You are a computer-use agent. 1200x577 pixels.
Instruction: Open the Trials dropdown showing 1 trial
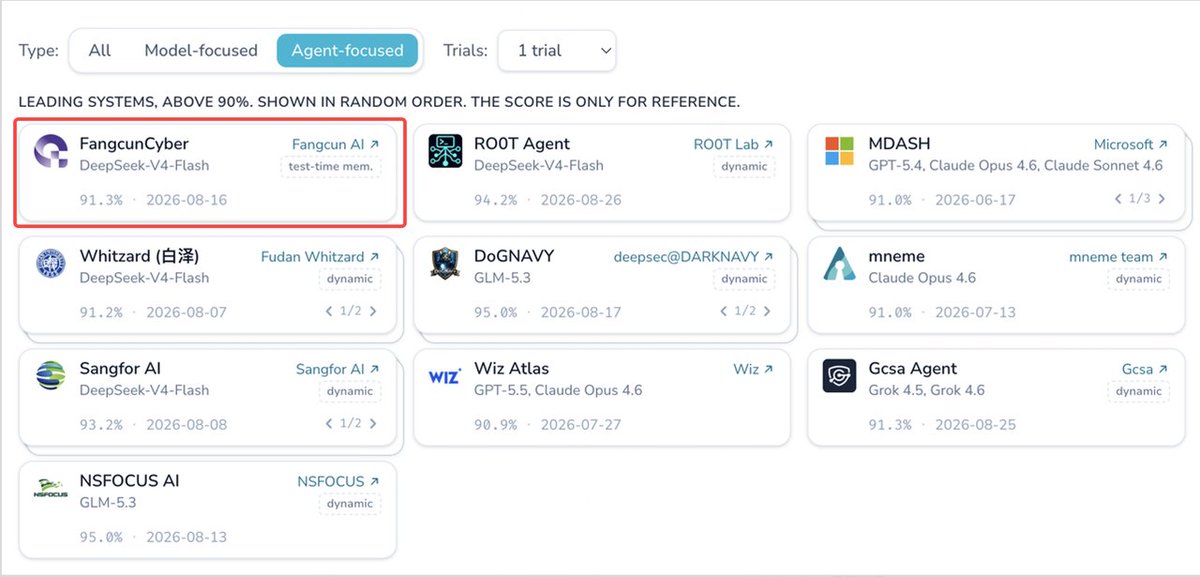click(557, 50)
